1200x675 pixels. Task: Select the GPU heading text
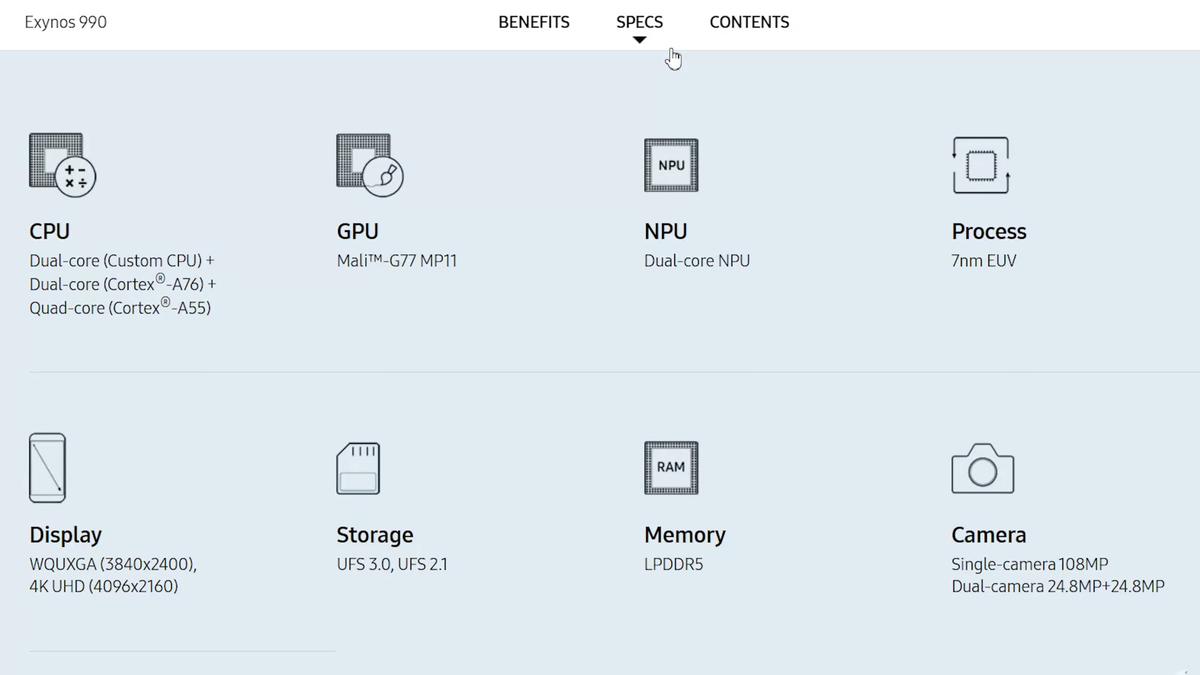[358, 231]
